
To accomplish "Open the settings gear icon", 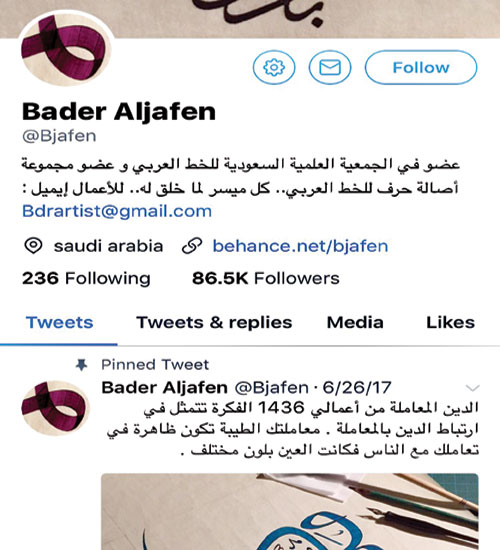I will [x=274, y=67].
